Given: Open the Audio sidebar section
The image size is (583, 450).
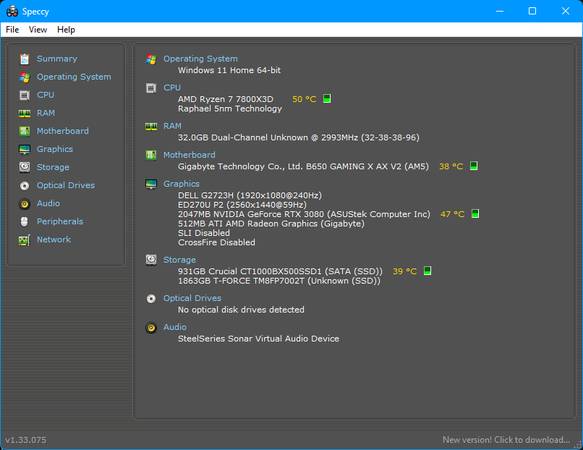Looking at the screenshot, I should tap(48, 203).
